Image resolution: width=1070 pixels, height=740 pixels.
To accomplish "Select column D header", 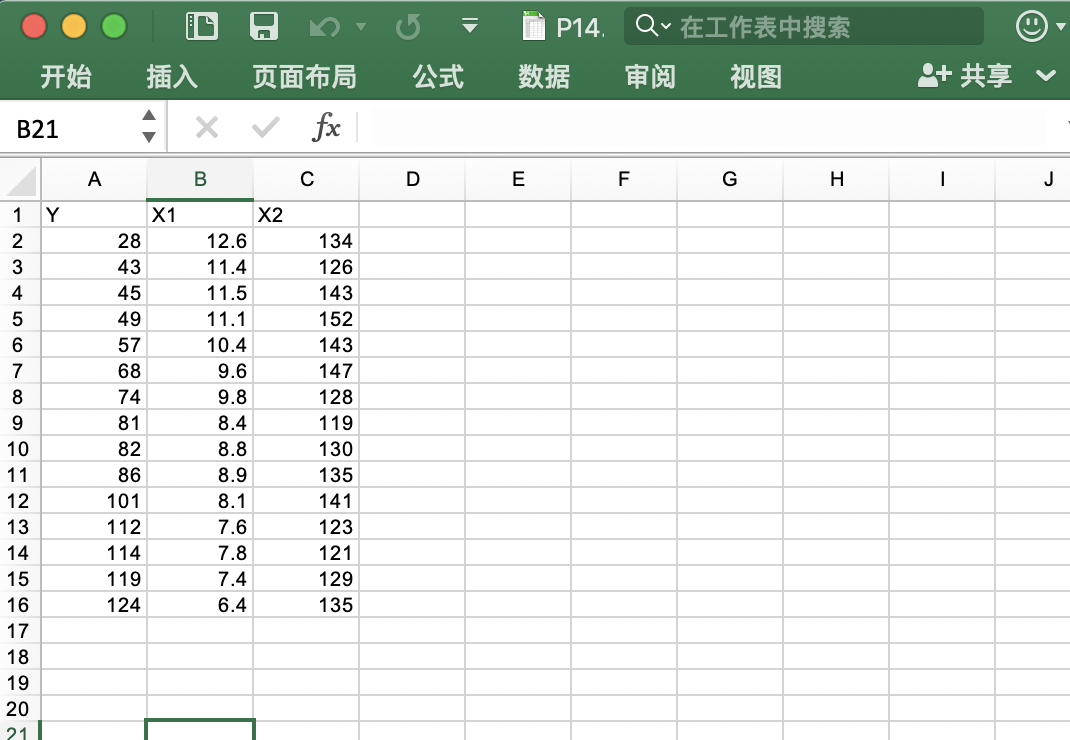I will [x=412, y=180].
